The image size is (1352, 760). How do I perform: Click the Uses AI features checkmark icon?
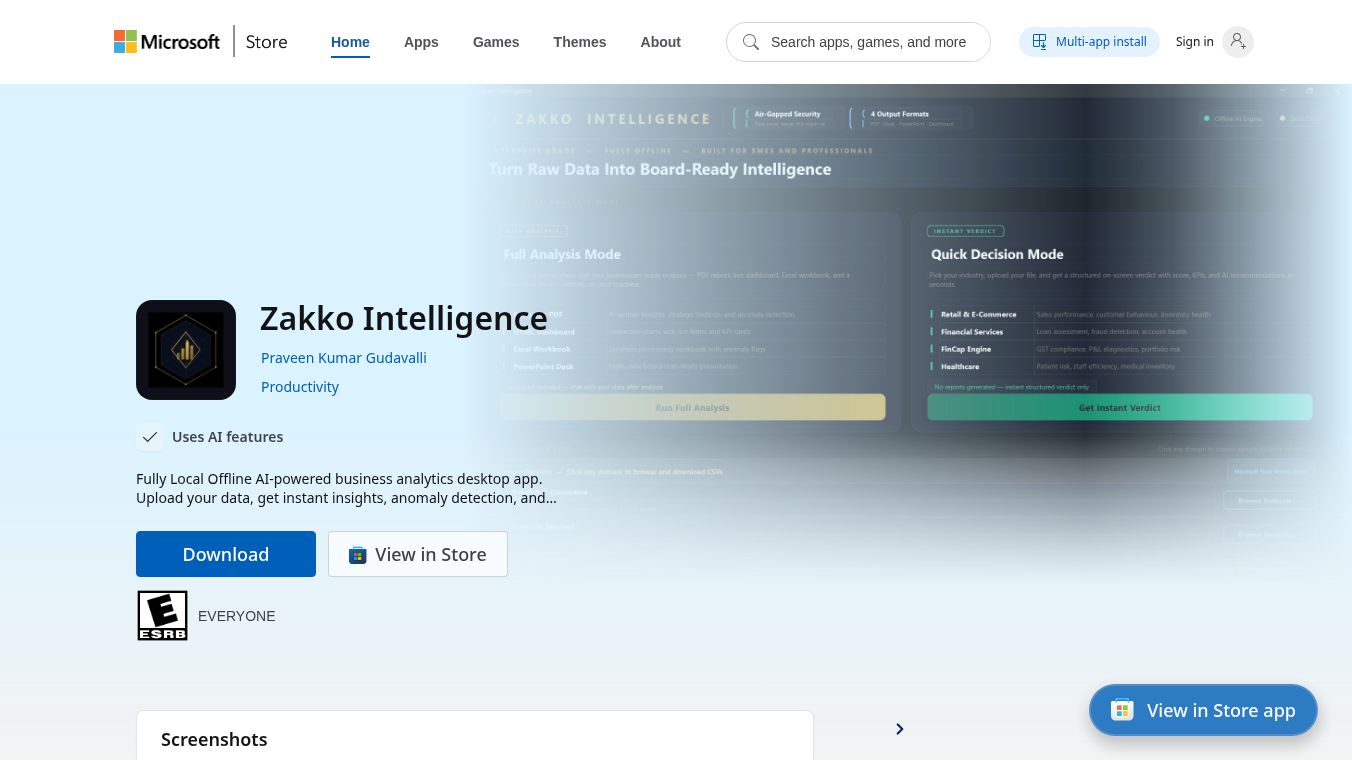(x=150, y=437)
